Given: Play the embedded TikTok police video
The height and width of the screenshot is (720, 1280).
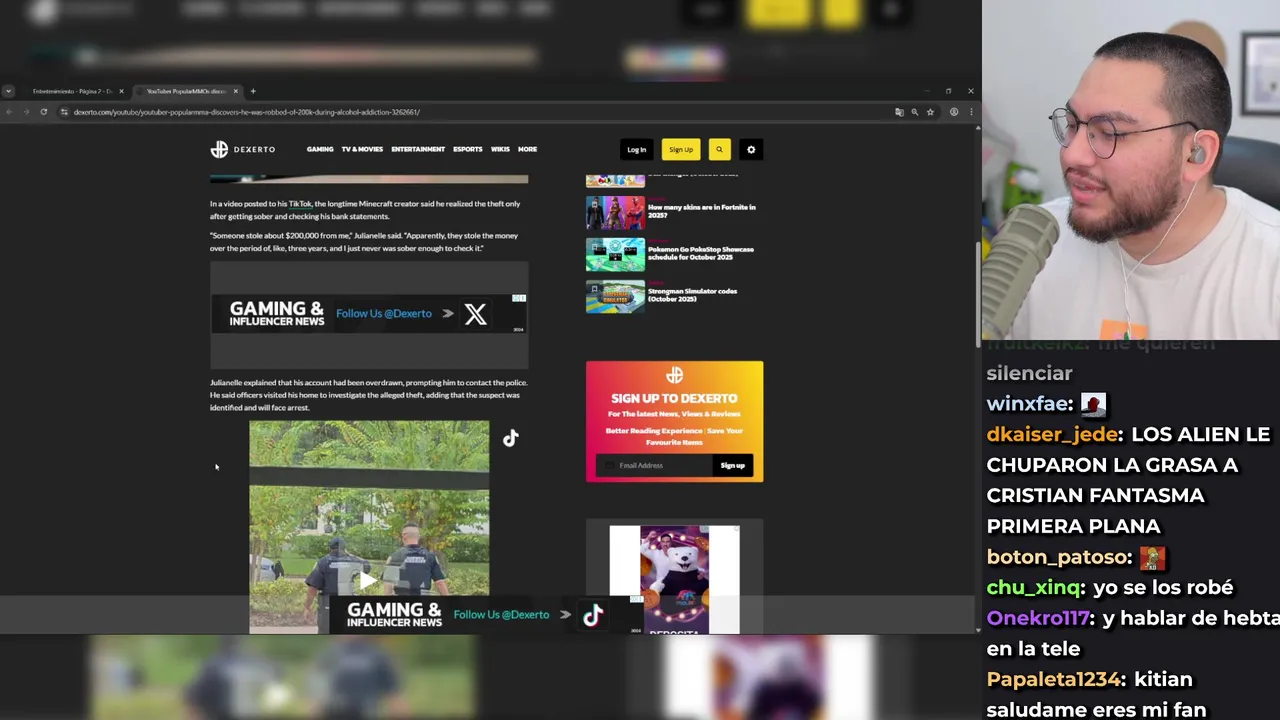Looking at the screenshot, I should pos(369,579).
